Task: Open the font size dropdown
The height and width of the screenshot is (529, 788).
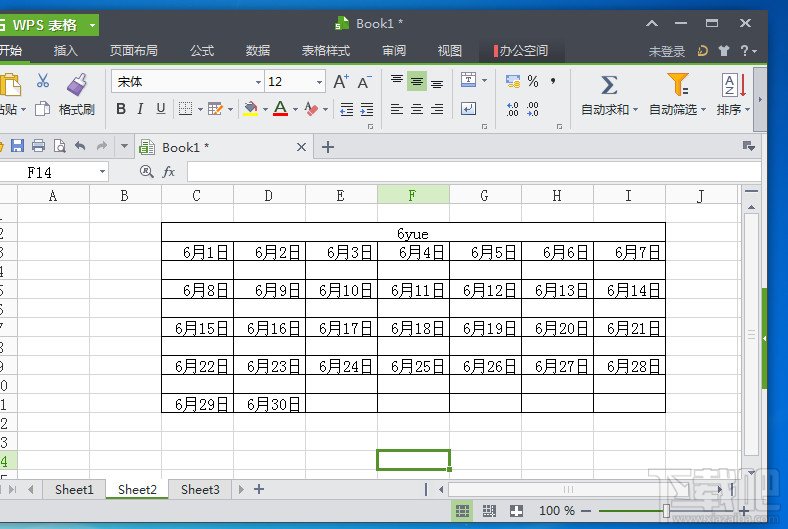Action: [x=319, y=82]
